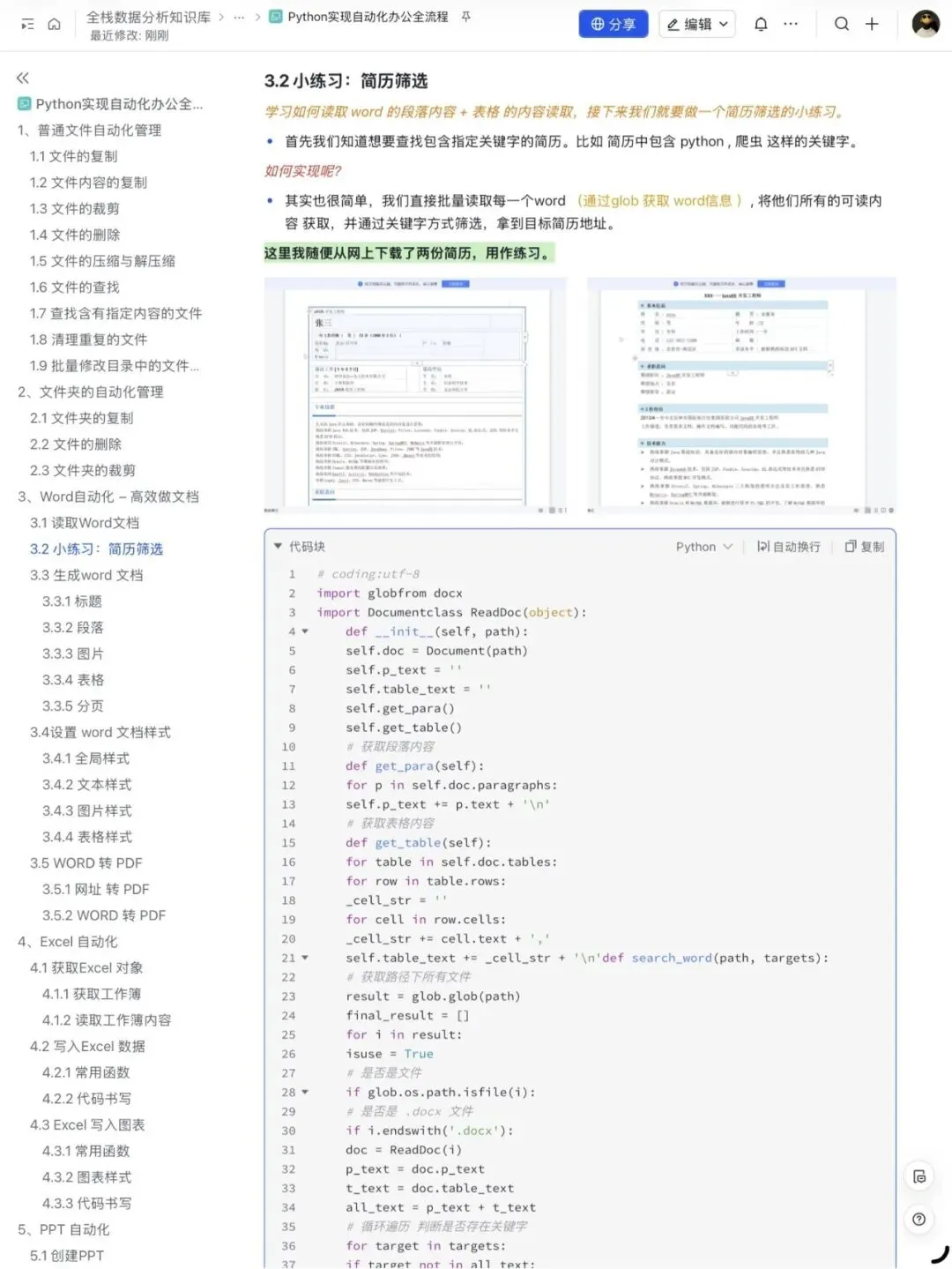This screenshot has width=952, height=1269.
Task: Fold code at line 4 arrow
Action: (305, 631)
